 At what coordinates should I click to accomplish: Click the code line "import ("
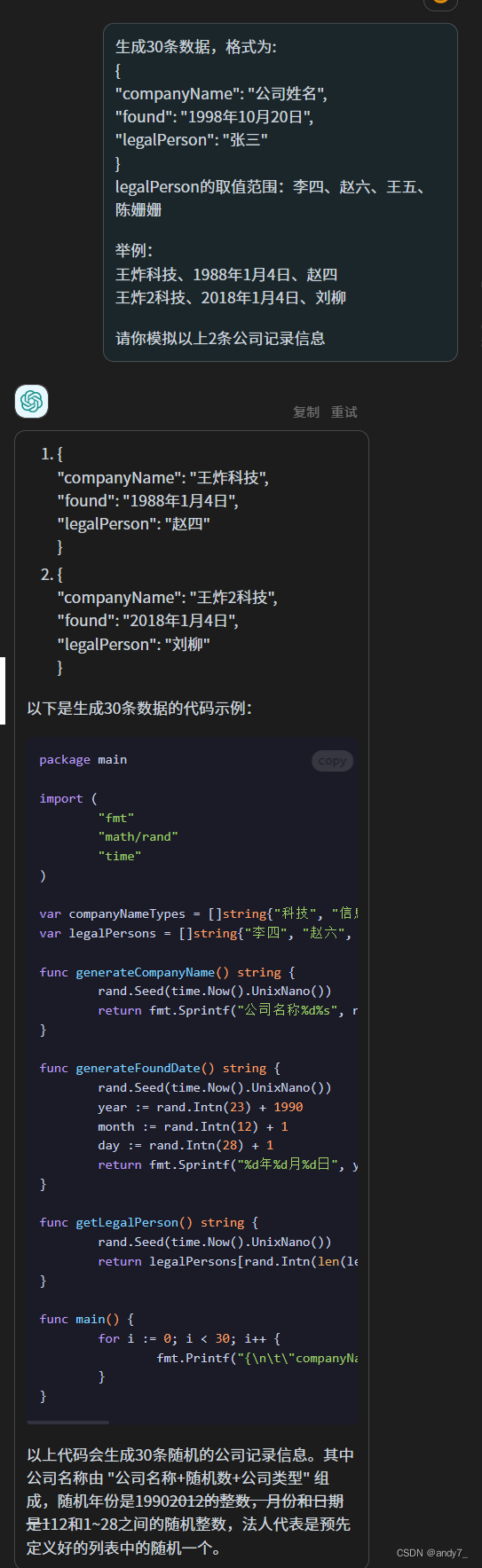pyautogui.click(x=68, y=799)
